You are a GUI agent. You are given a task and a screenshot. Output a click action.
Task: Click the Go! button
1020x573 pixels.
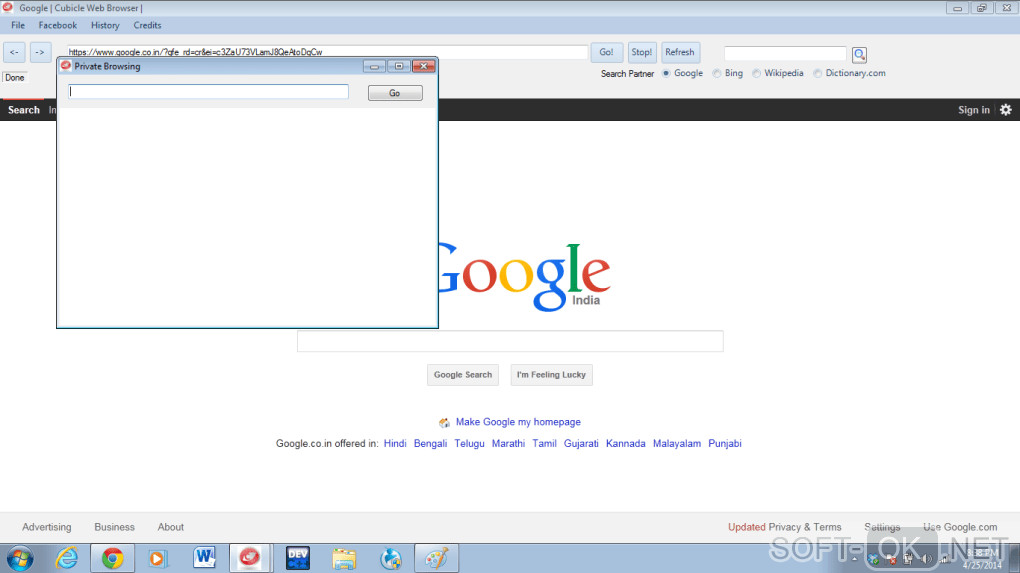coord(606,52)
